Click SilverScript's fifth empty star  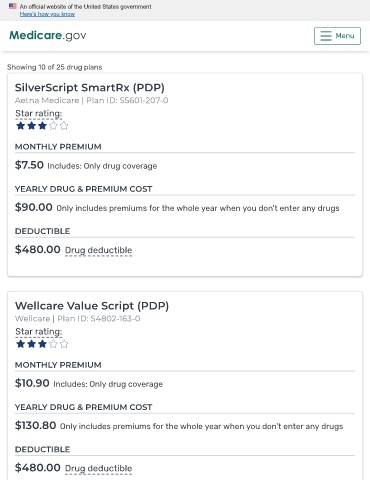pos(64,126)
